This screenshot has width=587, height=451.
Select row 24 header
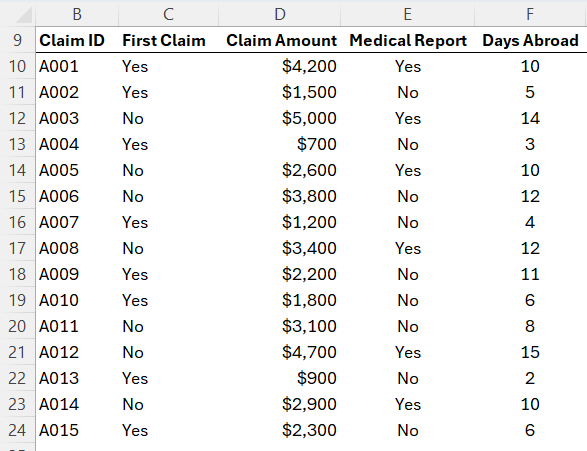(18, 430)
